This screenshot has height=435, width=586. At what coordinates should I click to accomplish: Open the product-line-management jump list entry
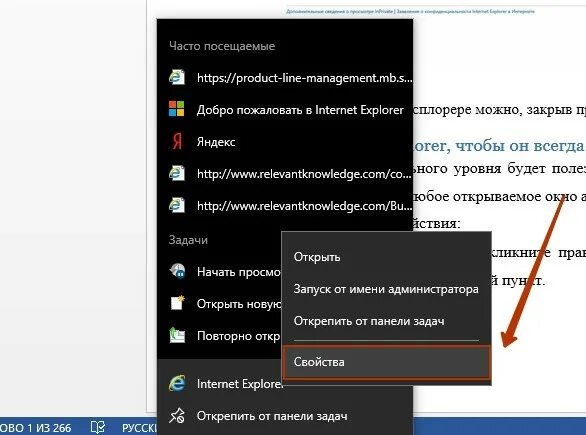click(285, 78)
